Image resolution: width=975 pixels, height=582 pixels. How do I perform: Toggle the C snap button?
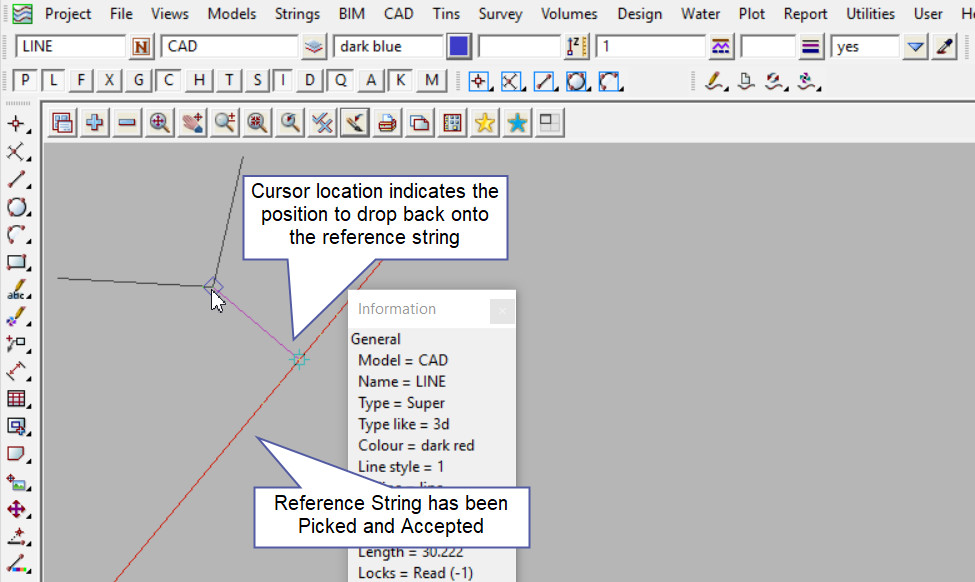(170, 80)
